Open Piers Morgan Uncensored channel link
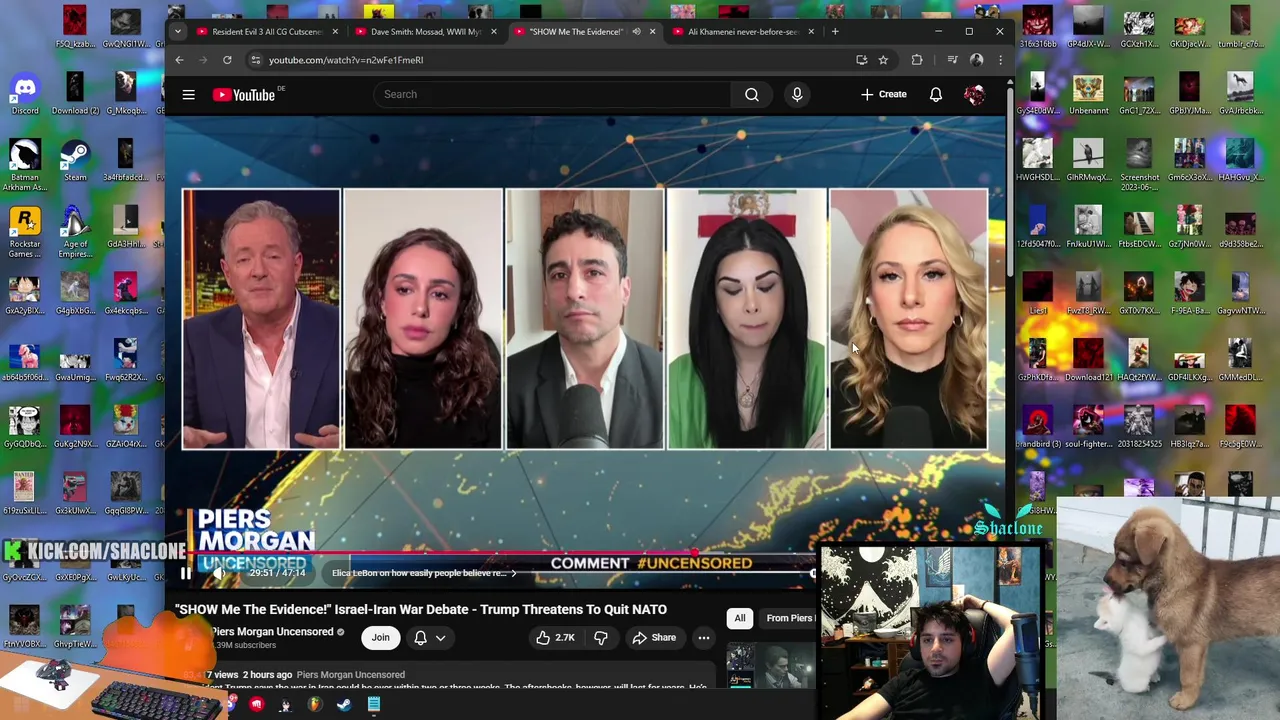Image resolution: width=1280 pixels, height=720 pixels. [272, 632]
